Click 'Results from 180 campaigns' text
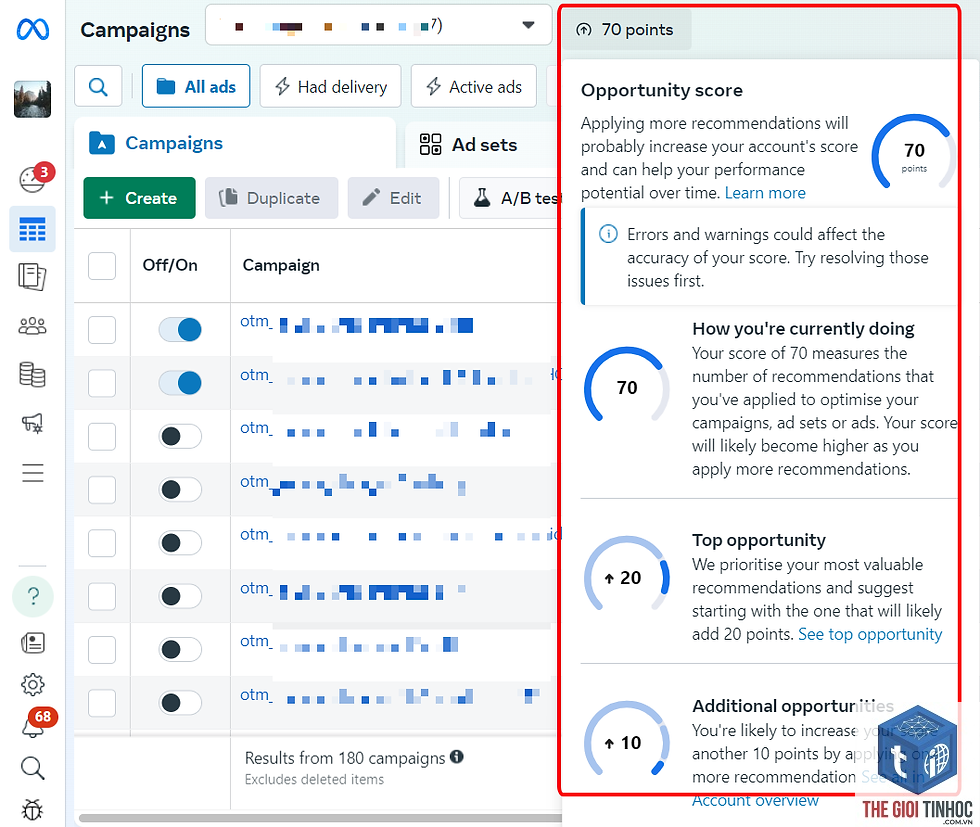 coord(345,758)
